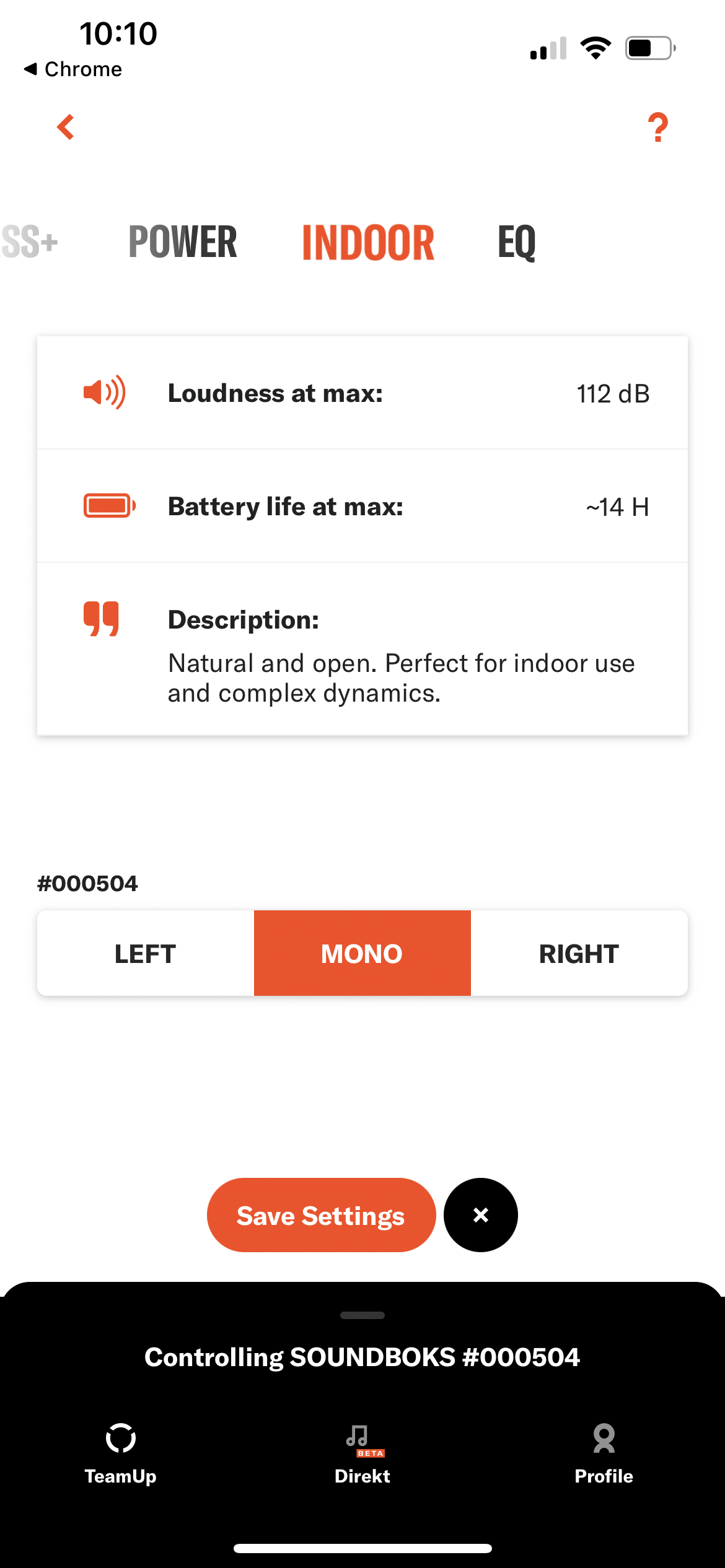Viewport: 725px width, 1568px height.
Task: Expand the bottom sheet drag handle
Action: coord(362,1315)
